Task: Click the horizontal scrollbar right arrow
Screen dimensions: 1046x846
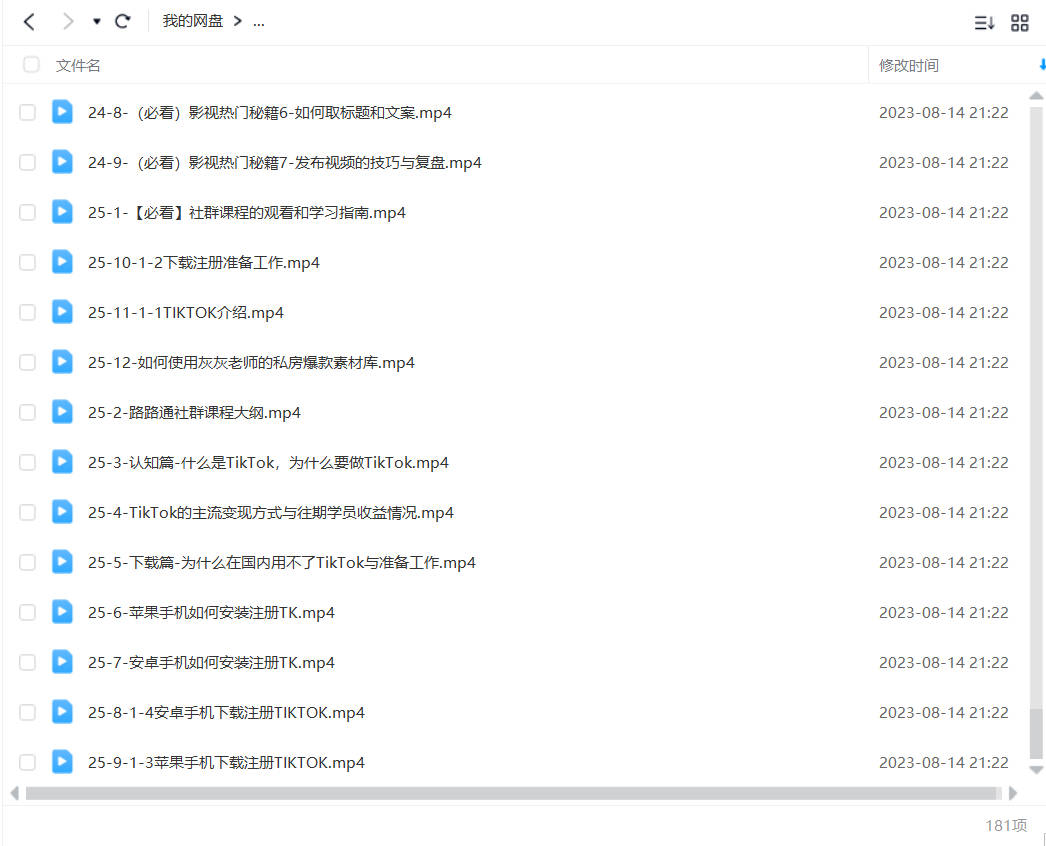Action: (1013, 793)
